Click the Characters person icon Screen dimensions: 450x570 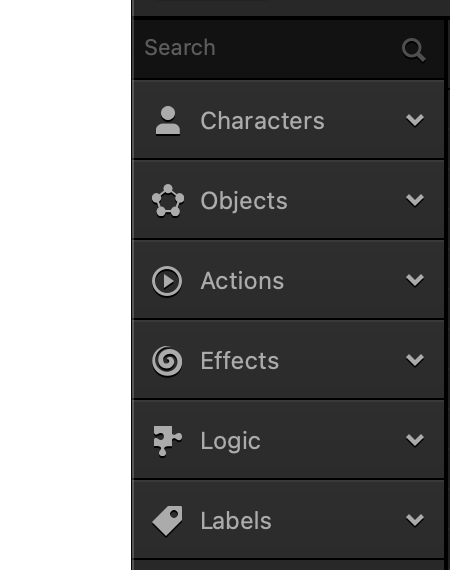click(x=168, y=120)
